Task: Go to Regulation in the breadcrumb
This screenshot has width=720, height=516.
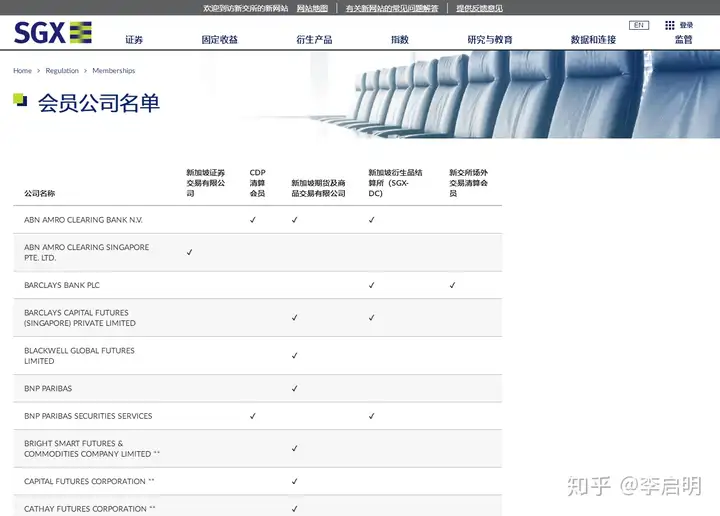Action: point(62,71)
